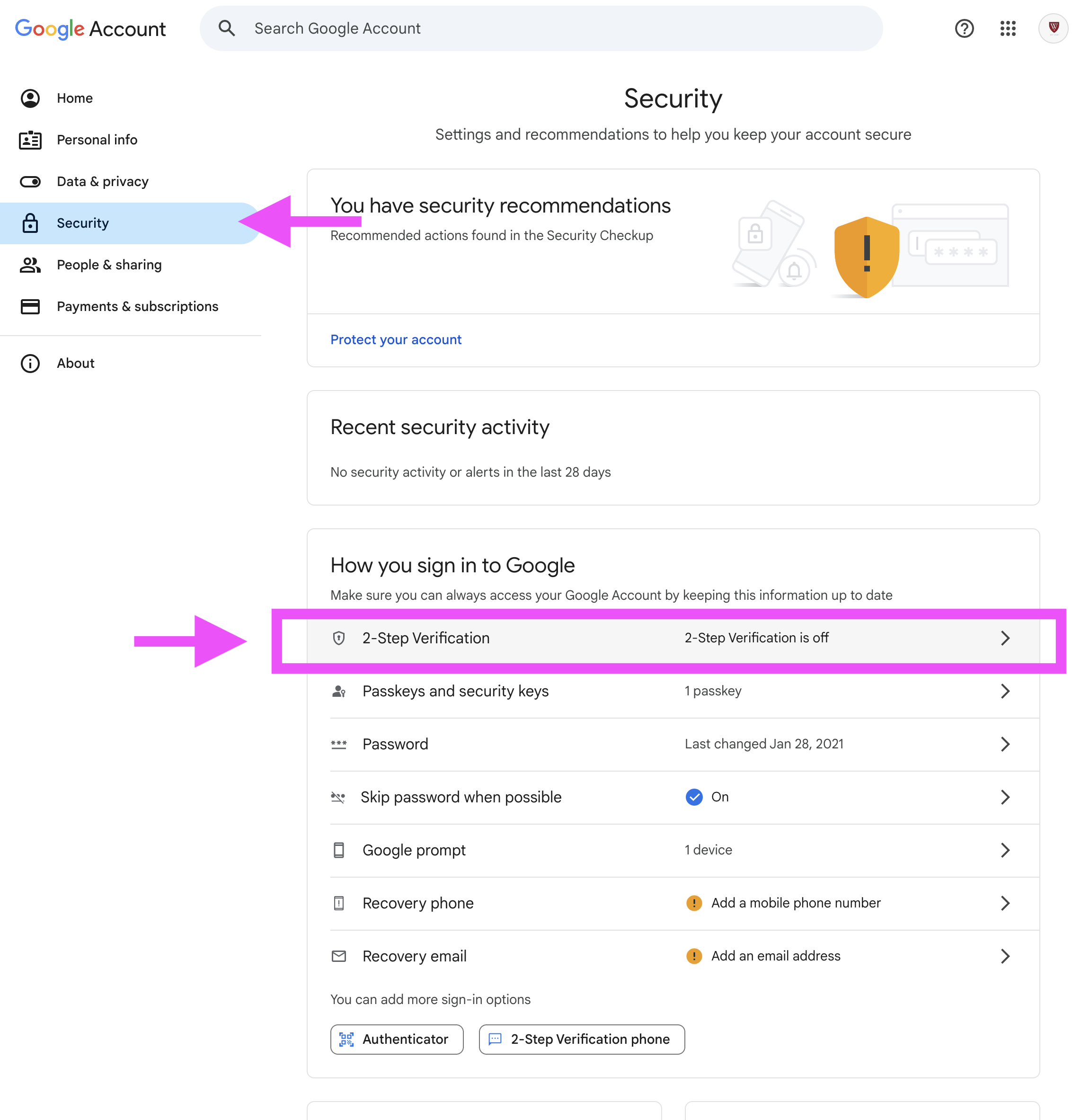Open the Google Account home icon
Viewport: 1081px width, 1120px height.
[30, 98]
